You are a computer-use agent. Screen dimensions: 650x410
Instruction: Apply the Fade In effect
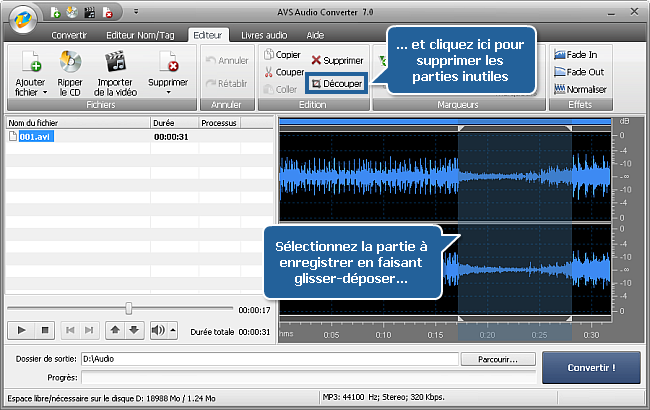pyautogui.click(x=575, y=54)
